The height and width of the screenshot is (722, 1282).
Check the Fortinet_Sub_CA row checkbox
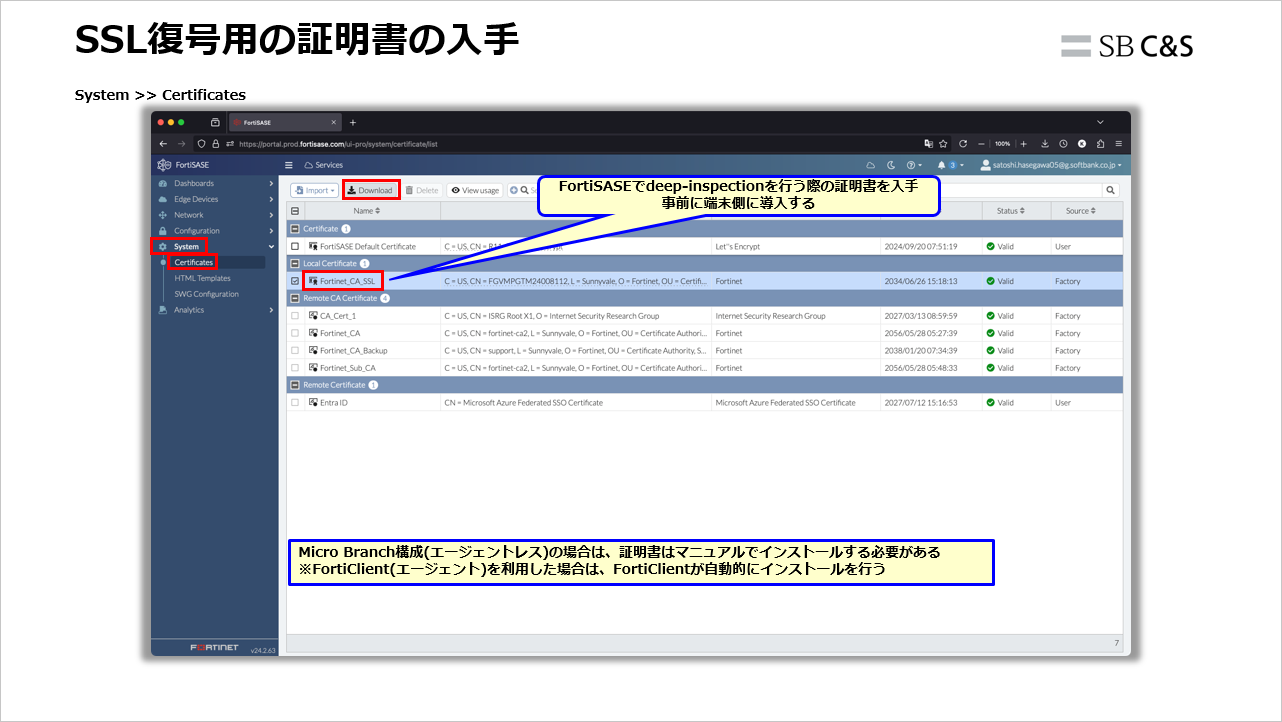295,368
